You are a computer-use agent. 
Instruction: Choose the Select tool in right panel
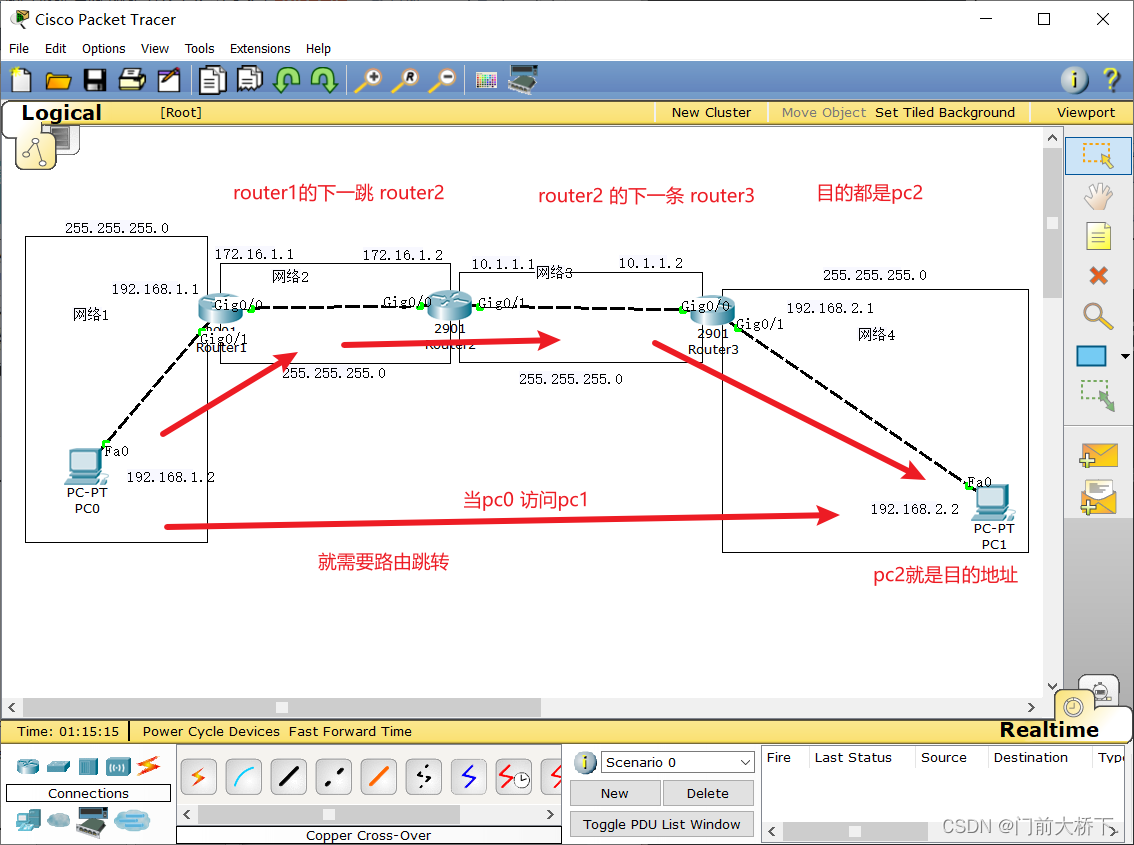[1098, 156]
